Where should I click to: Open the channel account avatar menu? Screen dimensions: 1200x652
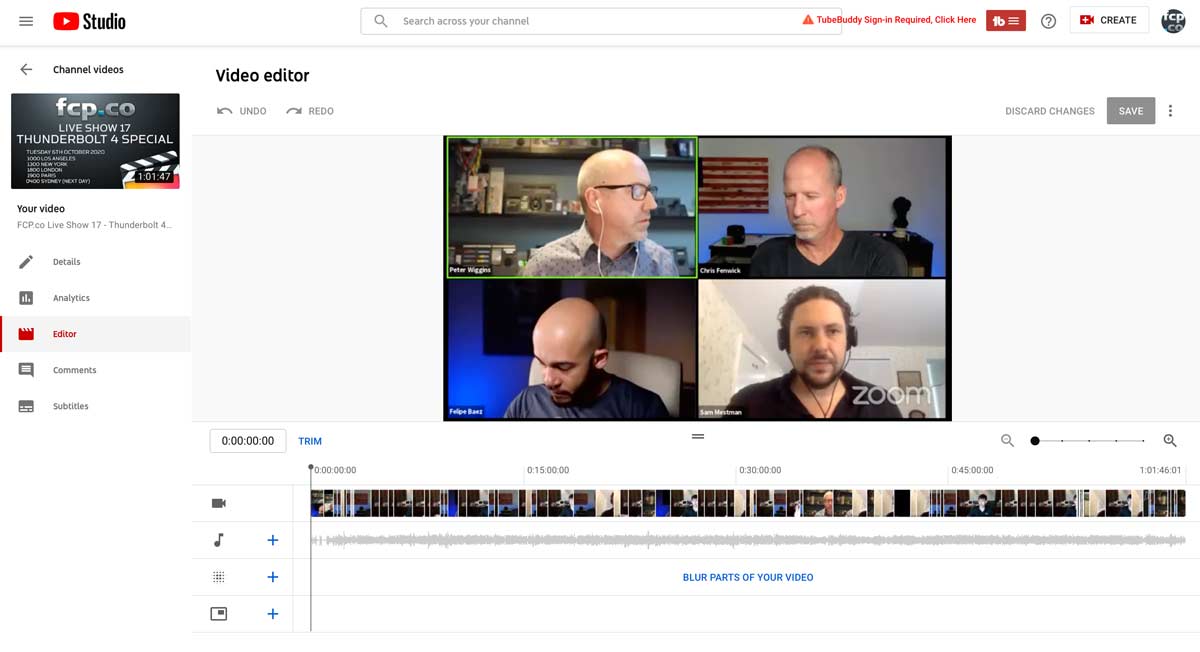tap(1173, 20)
